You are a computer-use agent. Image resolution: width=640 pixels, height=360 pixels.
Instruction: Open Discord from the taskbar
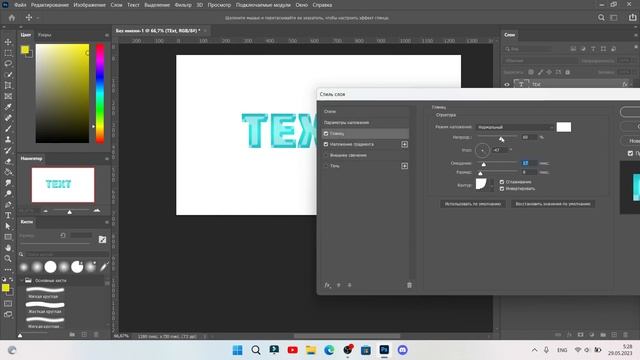tap(402, 350)
